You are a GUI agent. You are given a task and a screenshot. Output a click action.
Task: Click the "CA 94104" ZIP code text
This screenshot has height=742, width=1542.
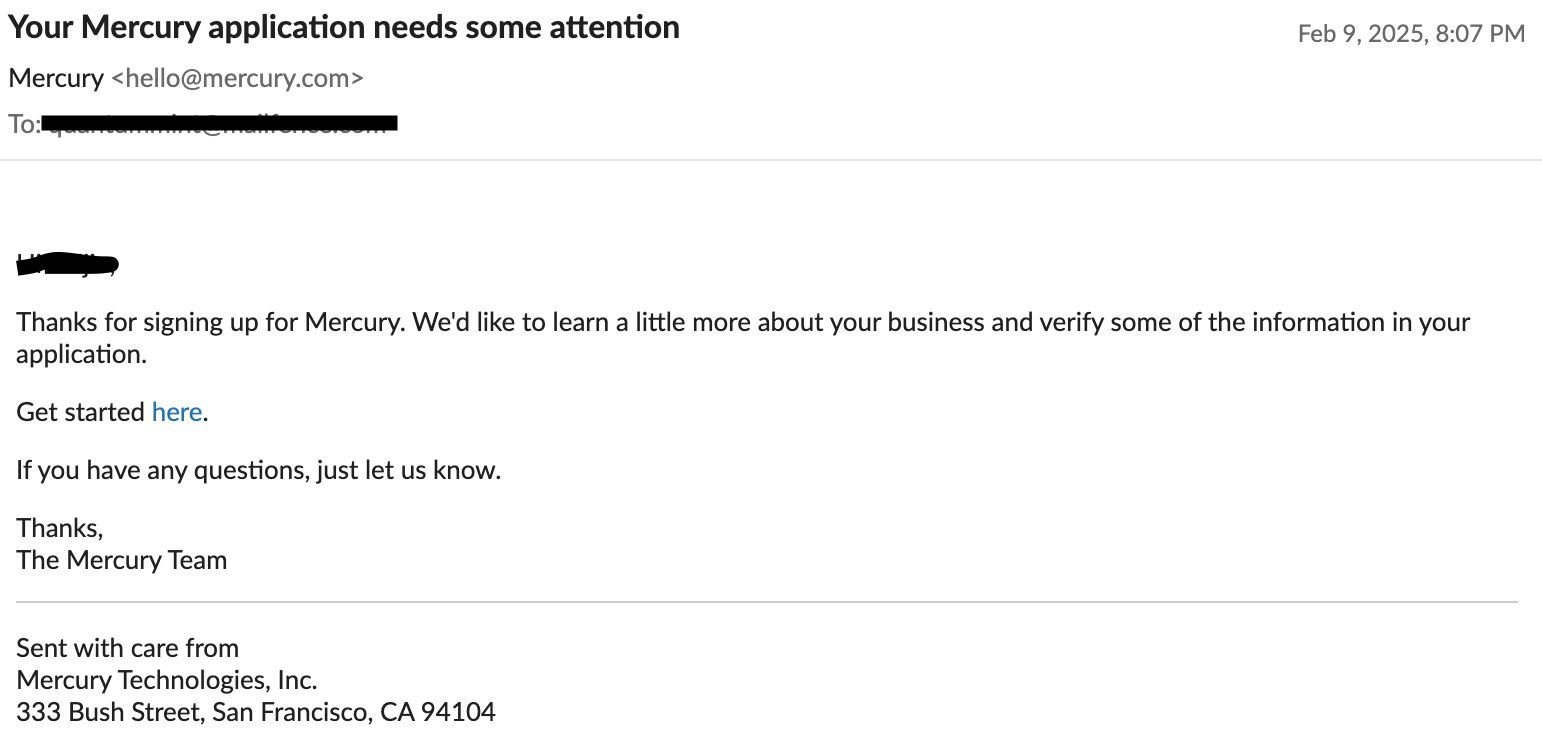pyautogui.click(x=438, y=712)
